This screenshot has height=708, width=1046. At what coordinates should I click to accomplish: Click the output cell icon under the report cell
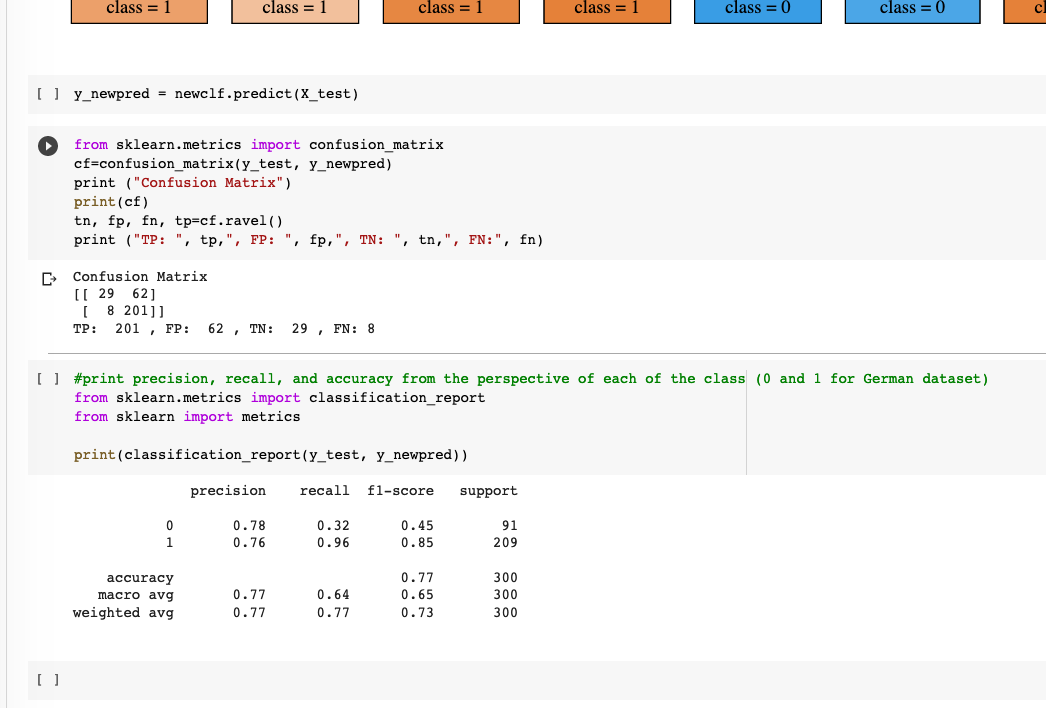coord(47,490)
